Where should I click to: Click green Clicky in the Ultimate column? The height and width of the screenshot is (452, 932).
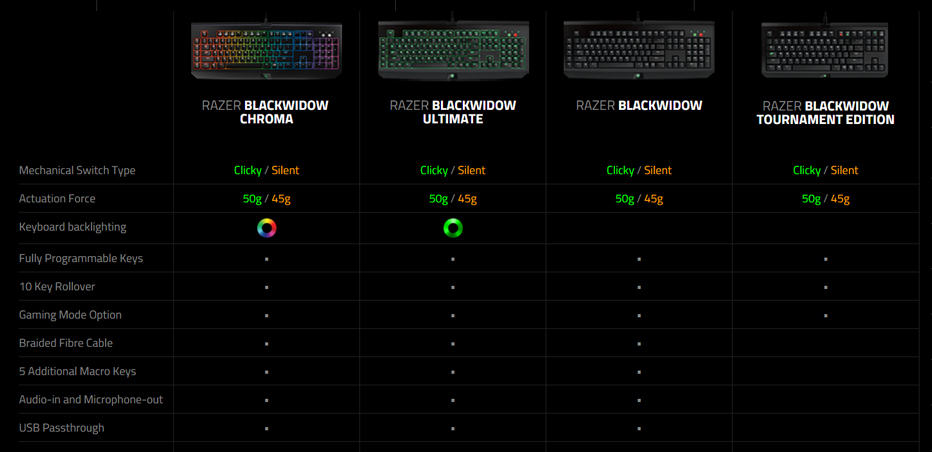pyautogui.click(x=434, y=171)
